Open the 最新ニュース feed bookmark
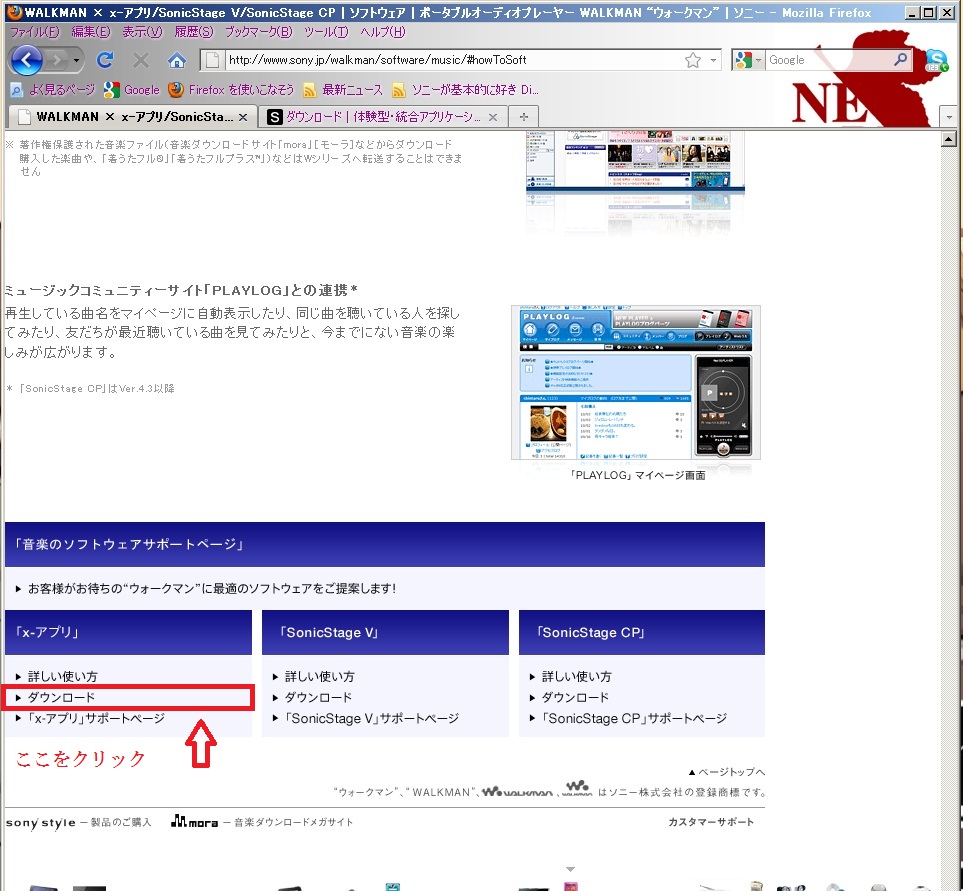The width and height of the screenshot is (963, 891). click(x=343, y=90)
